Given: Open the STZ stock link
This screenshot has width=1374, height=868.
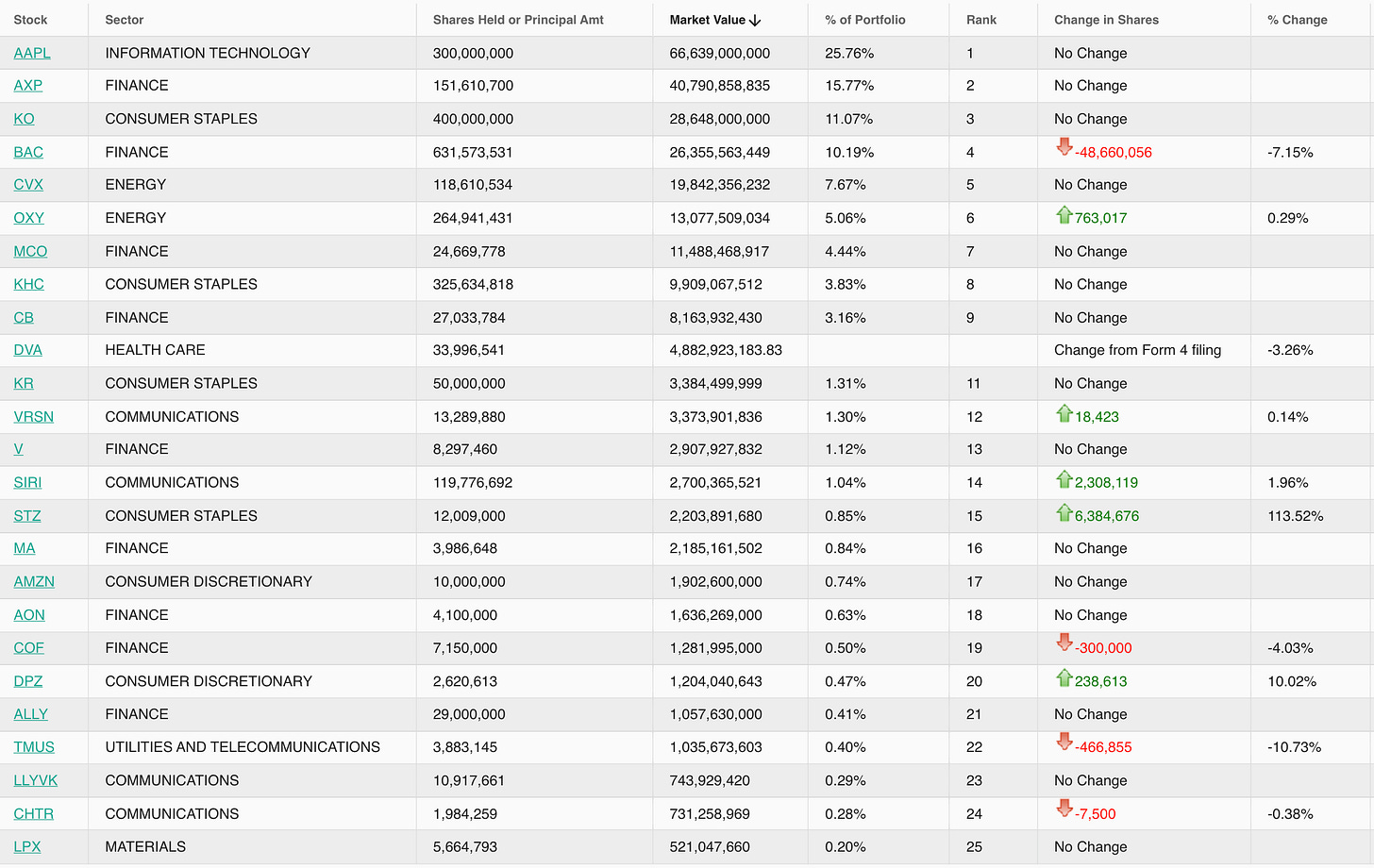Looking at the screenshot, I should tap(27, 517).
